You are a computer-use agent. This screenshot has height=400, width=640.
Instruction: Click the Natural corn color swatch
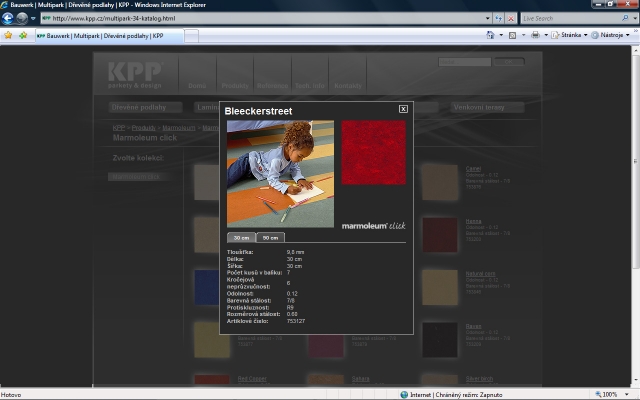click(x=440, y=287)
